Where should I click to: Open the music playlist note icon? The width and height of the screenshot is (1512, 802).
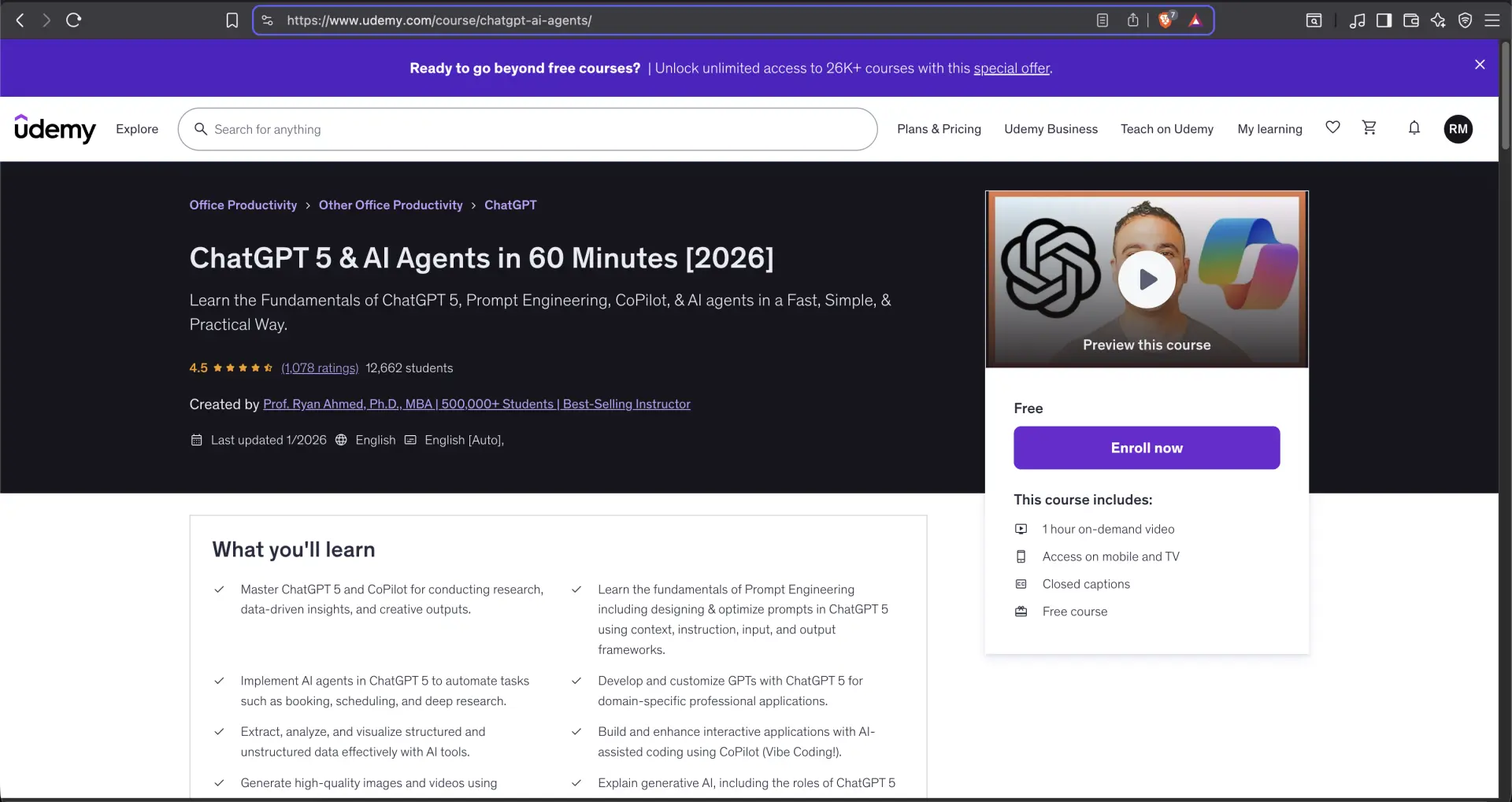coord(1357,20)
